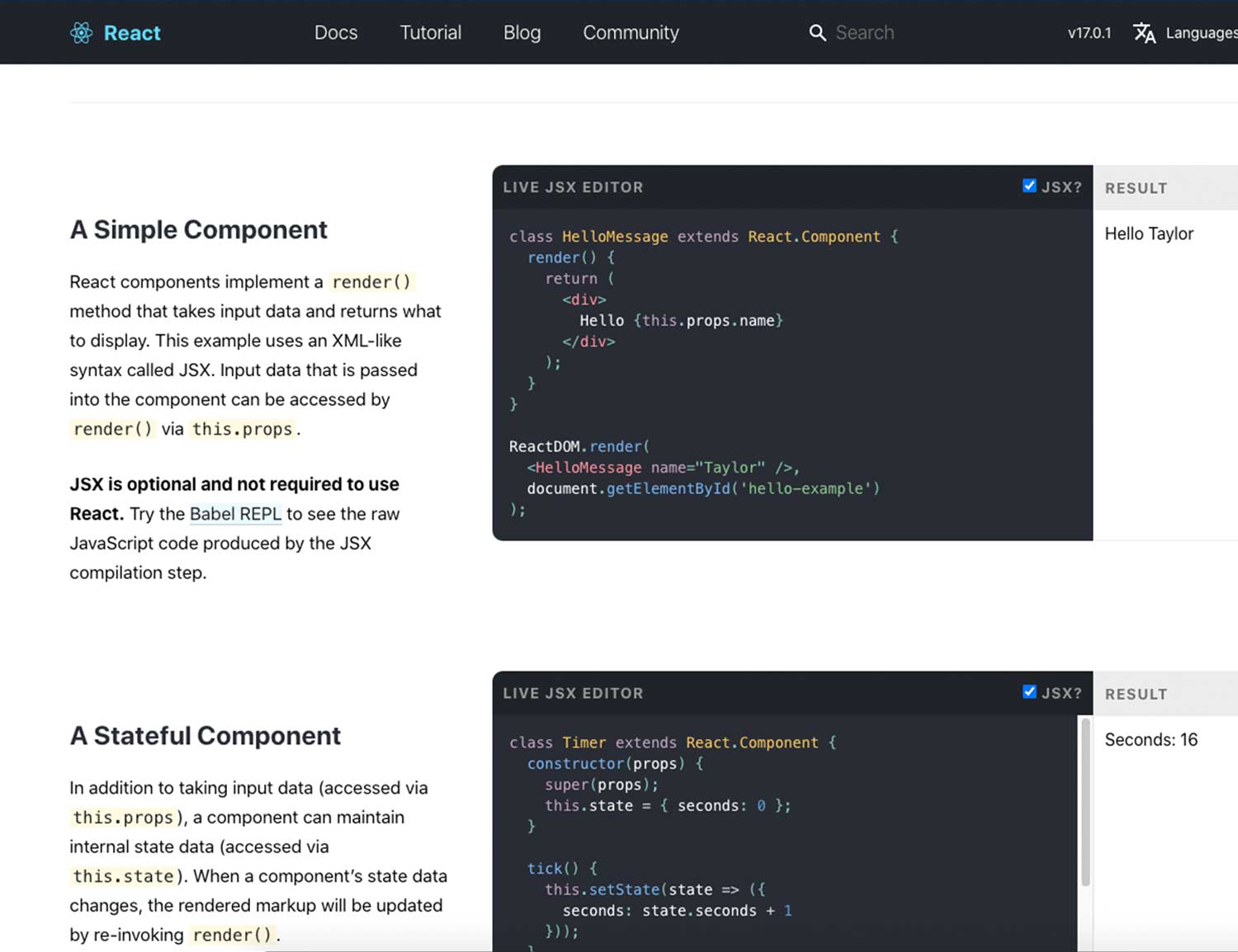Click the first LIVE JSX EDITOR label
Viewport: 1238px width, 952px height.
(x=574, y=187)
